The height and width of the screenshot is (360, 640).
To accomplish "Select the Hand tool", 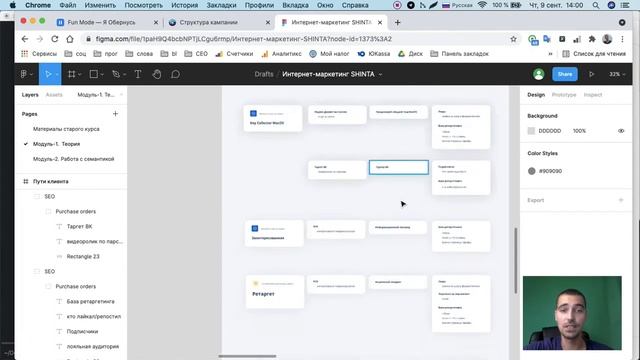I will click(x=157, y=74).
